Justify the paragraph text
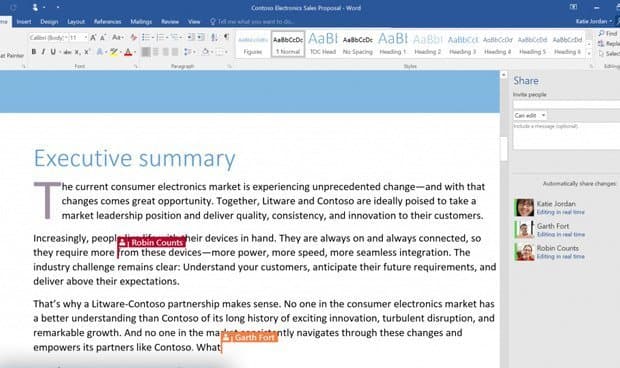 pyautogui.click(x=175, y=52)
